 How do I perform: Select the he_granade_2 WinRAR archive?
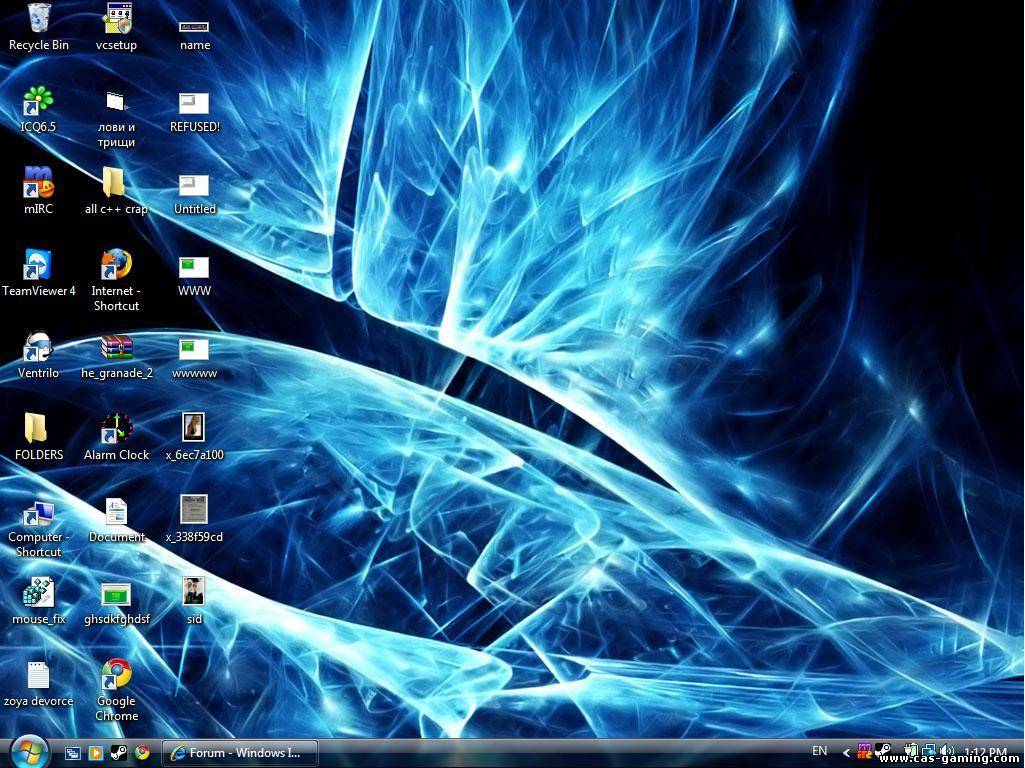[116, 347]
